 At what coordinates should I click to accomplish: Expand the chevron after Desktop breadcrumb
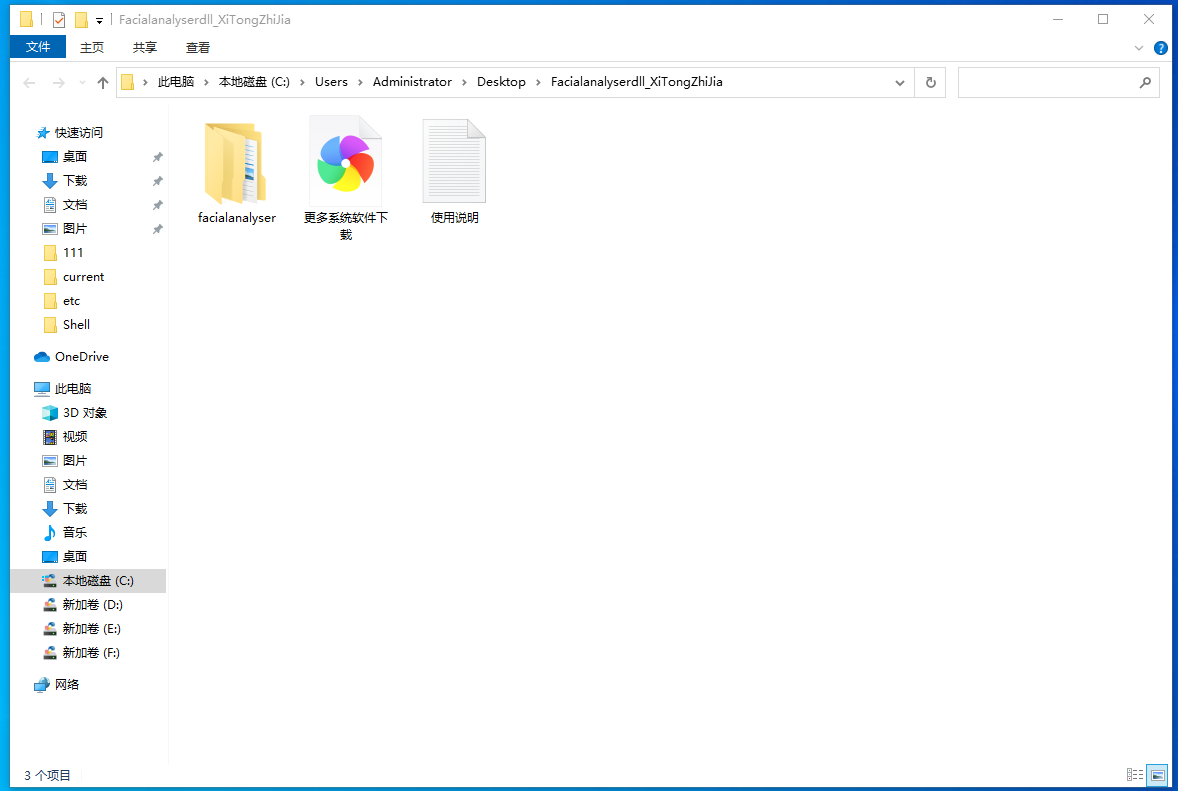click(538, 82)
